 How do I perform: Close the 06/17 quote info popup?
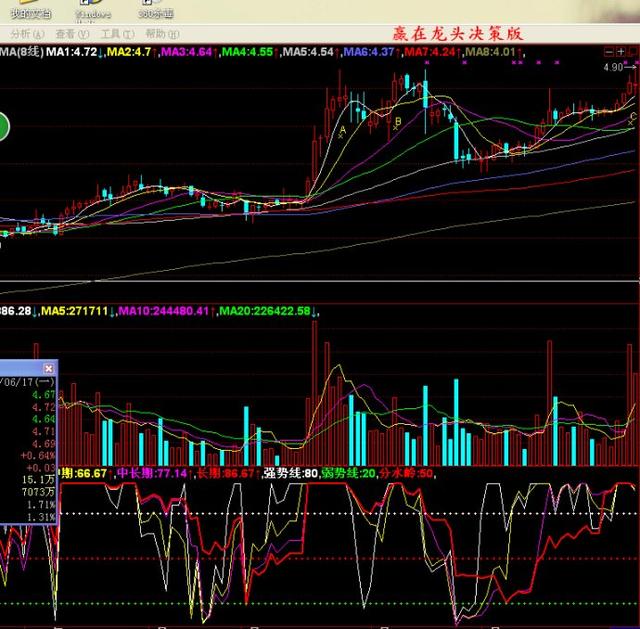tap(49, 369)
